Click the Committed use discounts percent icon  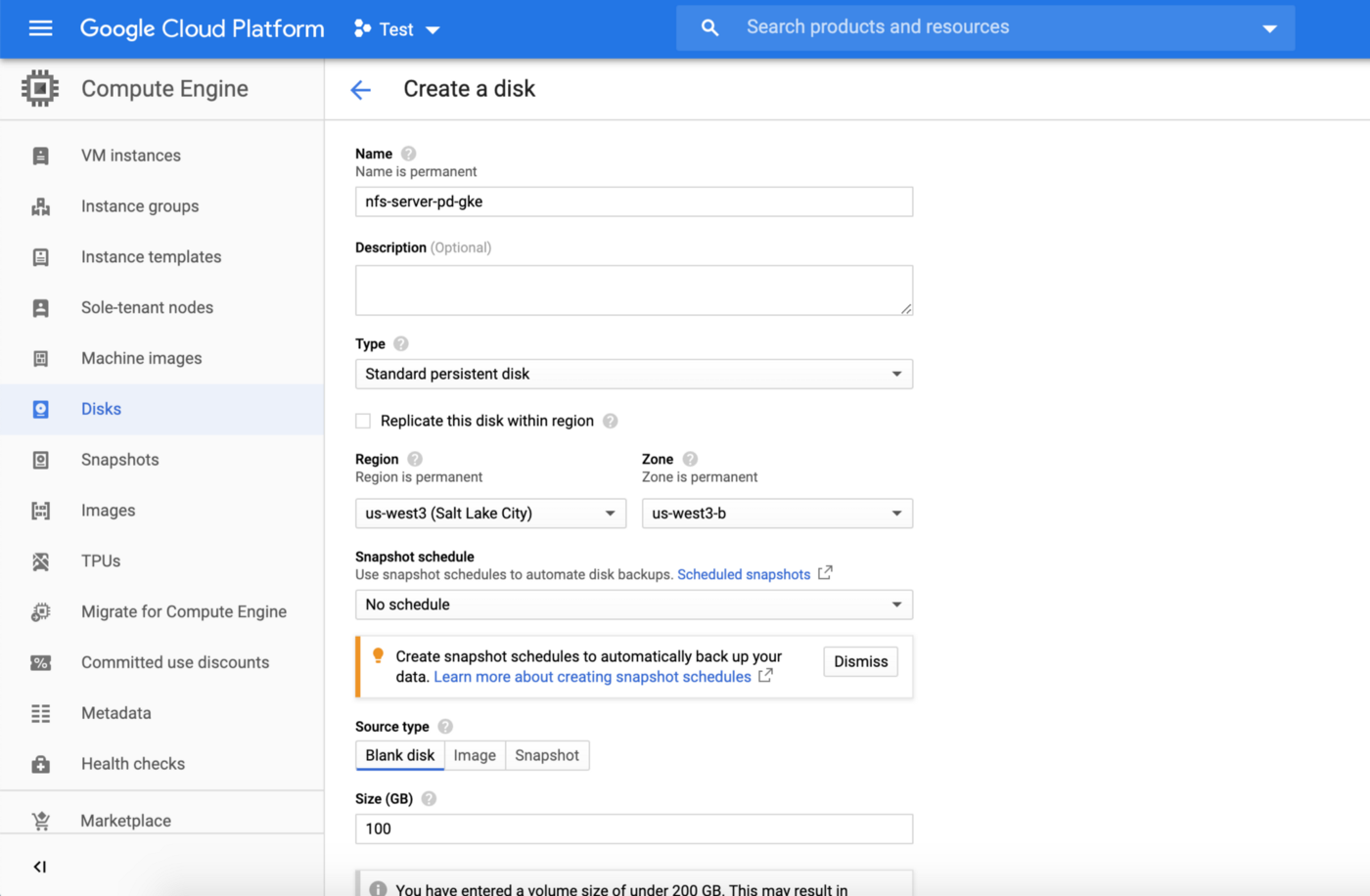40,663
